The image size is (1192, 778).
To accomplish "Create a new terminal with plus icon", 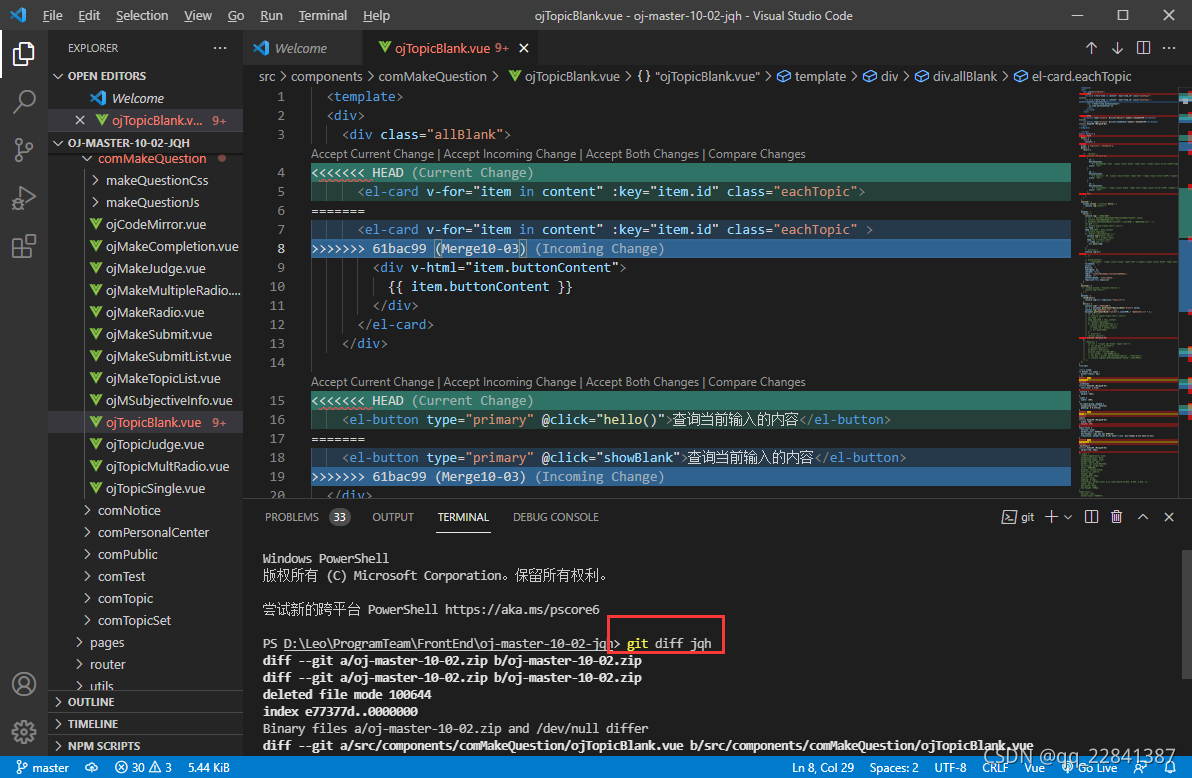I will tap(1051, 517).
